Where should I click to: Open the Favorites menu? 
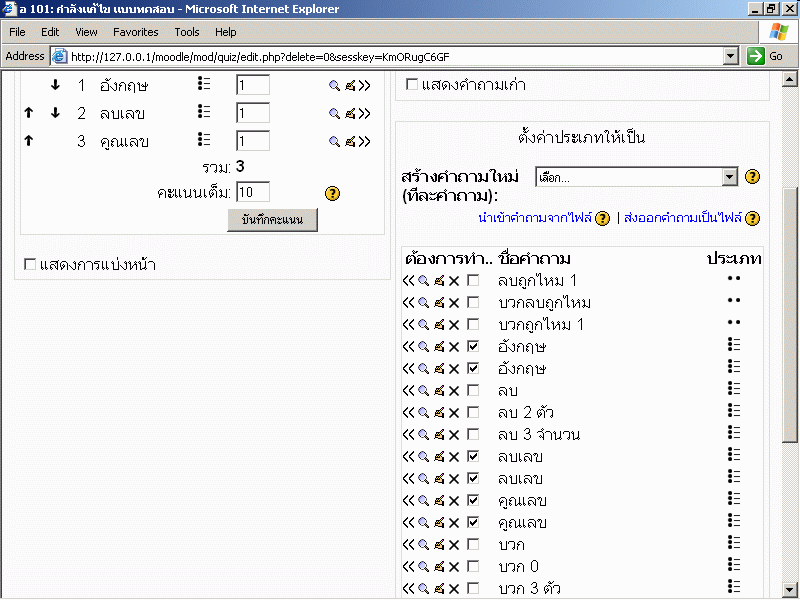click(x=135, y=32)
